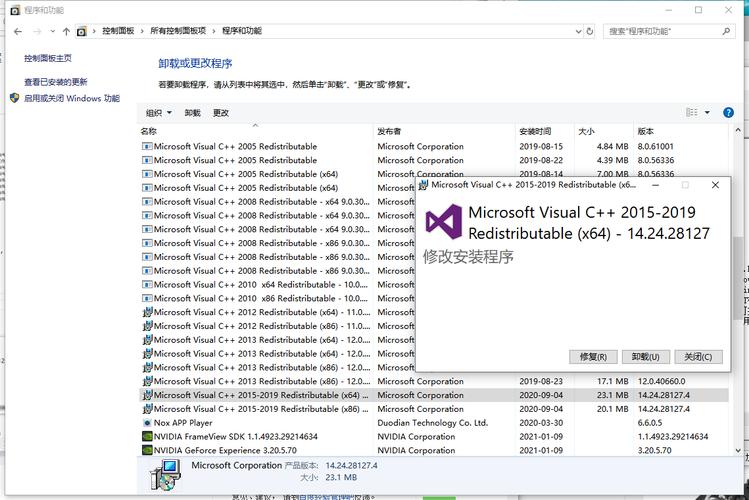Click the search magnifier icon
Screen dimensions: 749x500
pyautogui.click(x=726, y=32)
